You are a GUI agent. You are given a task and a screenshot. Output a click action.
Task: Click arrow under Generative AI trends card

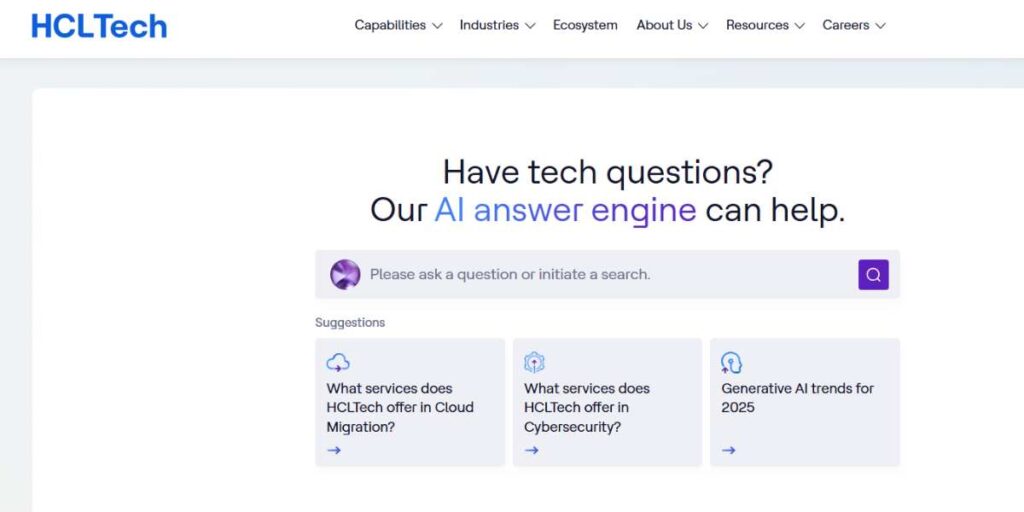[x=729, y=450]
